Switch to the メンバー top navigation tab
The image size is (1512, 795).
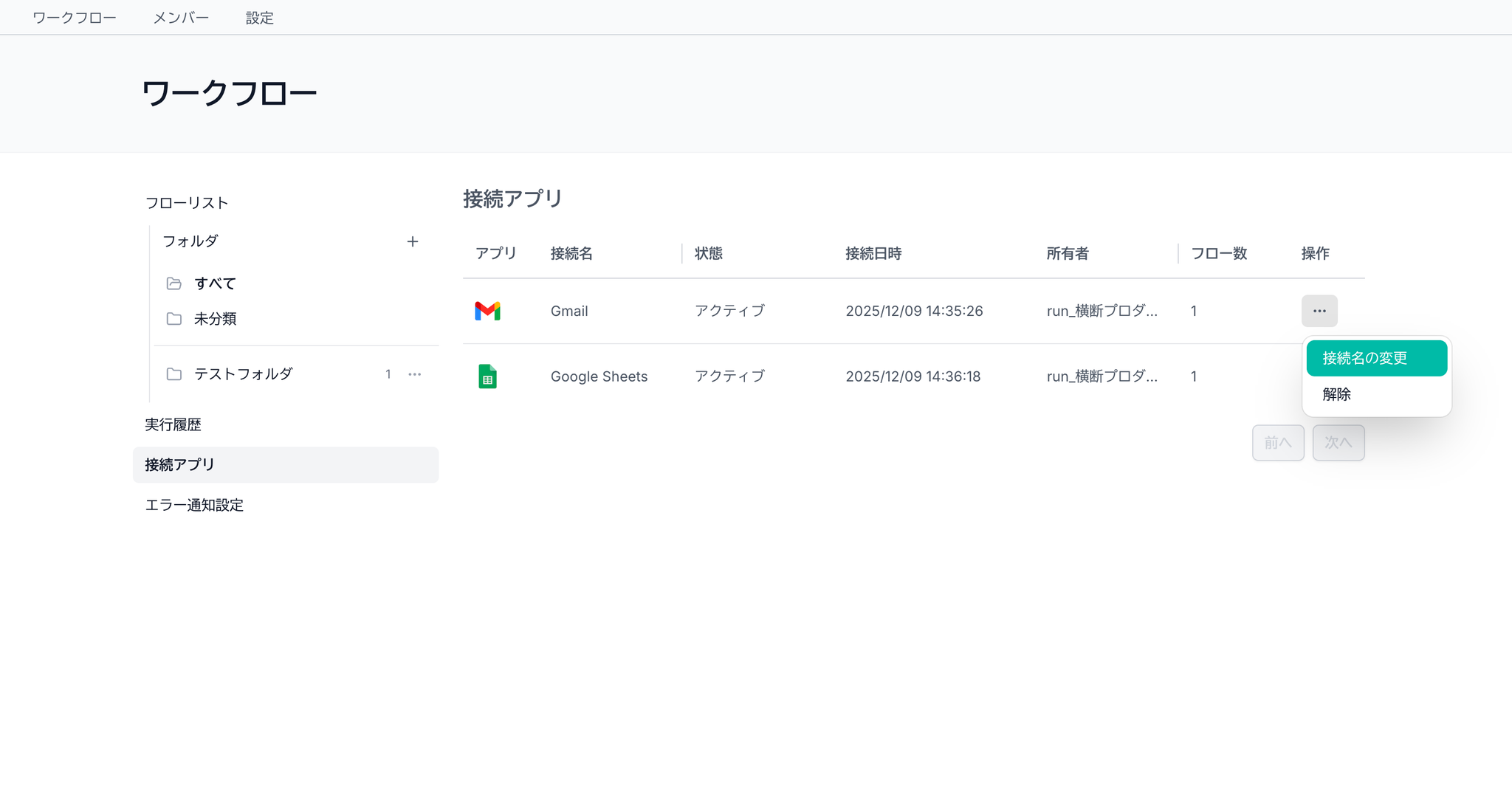pyautogui.click(x=181, y=18)
